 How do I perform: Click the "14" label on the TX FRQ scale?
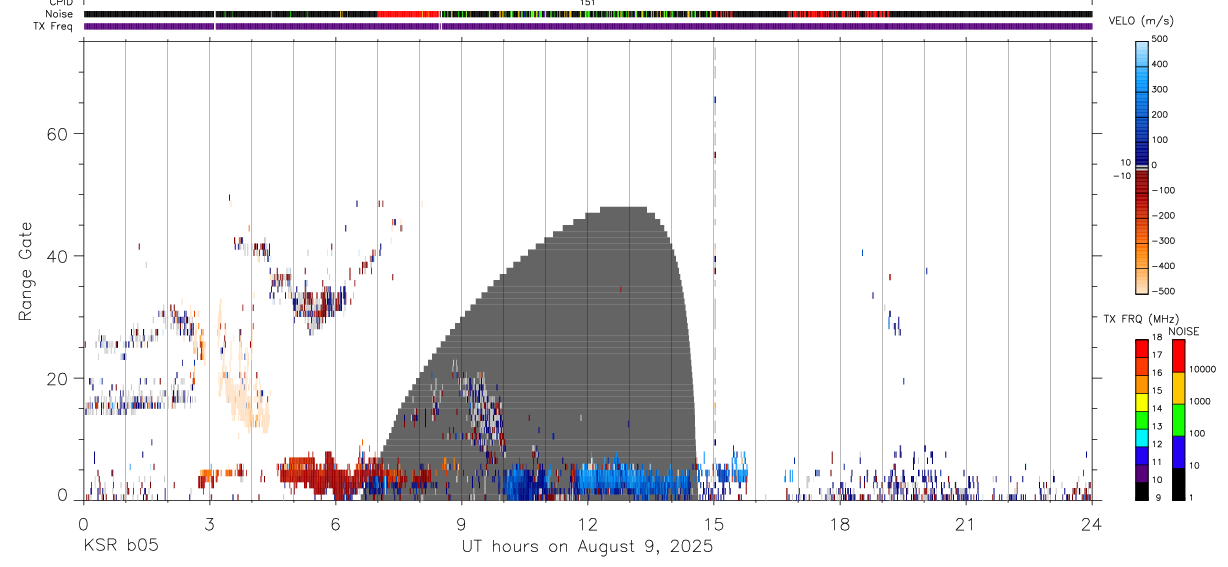(x=1156, y=408)
